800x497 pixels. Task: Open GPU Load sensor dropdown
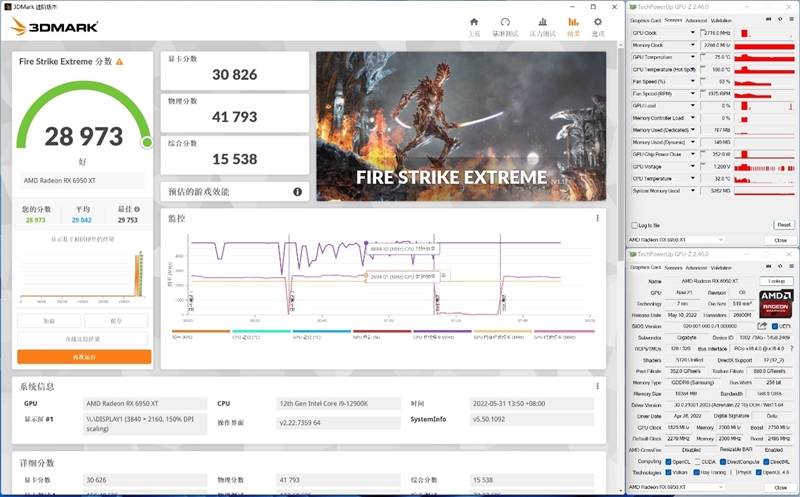pyautogui.click(x=692, y=106)
